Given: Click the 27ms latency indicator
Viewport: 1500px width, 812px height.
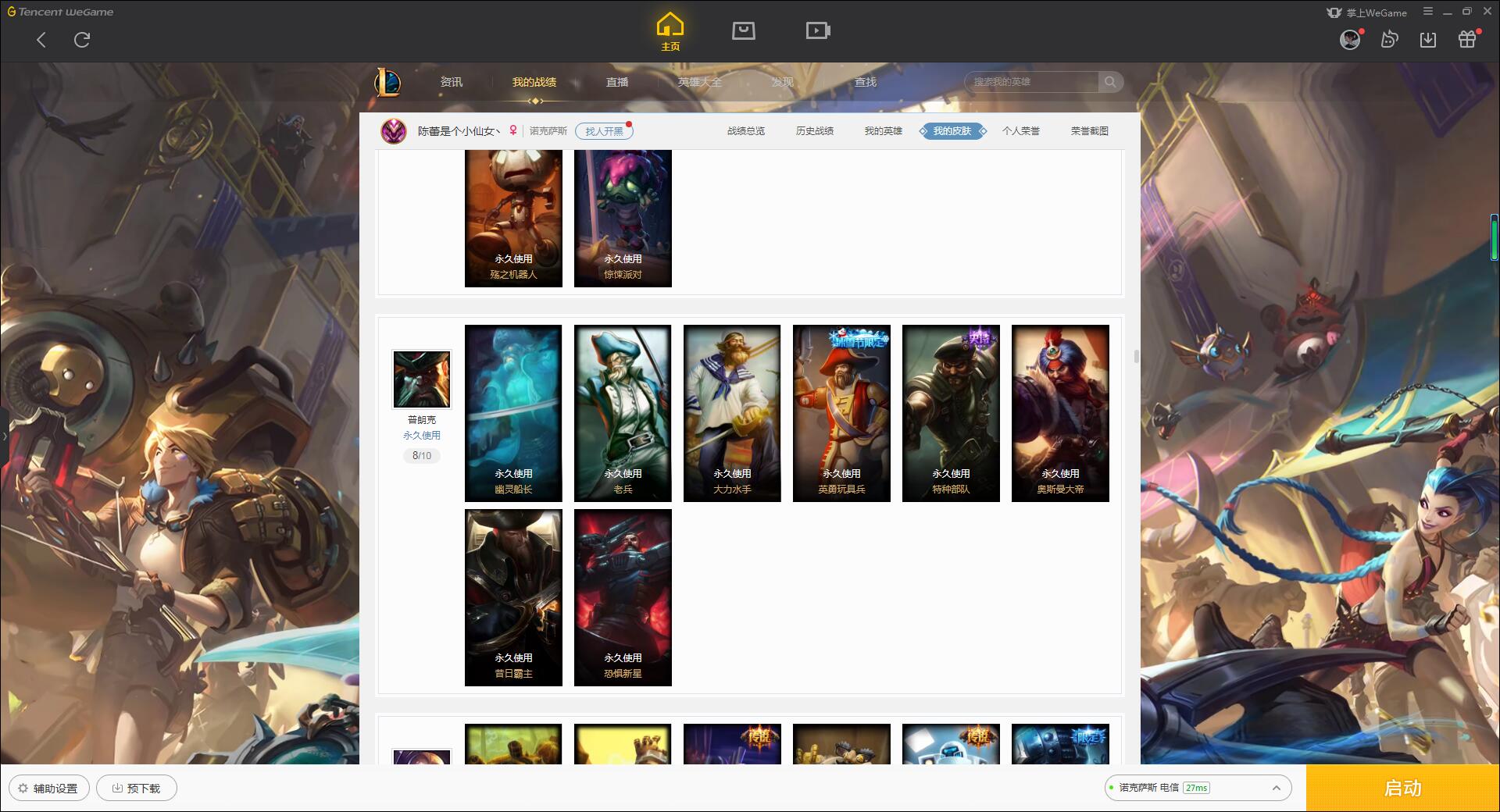Looking at the screenshot, I should [1196, 788].
